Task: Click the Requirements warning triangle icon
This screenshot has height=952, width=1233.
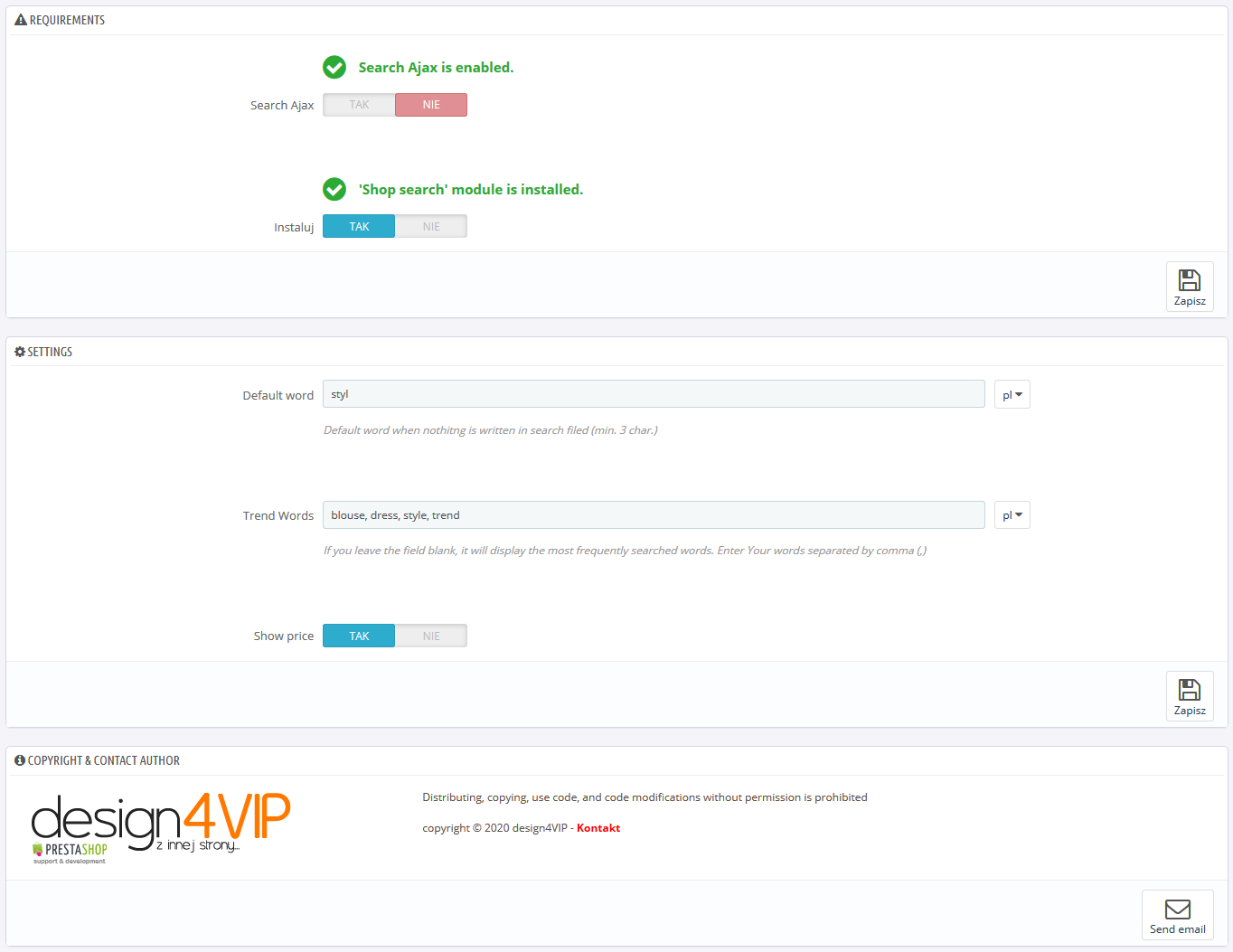Action: pos(21,20)
